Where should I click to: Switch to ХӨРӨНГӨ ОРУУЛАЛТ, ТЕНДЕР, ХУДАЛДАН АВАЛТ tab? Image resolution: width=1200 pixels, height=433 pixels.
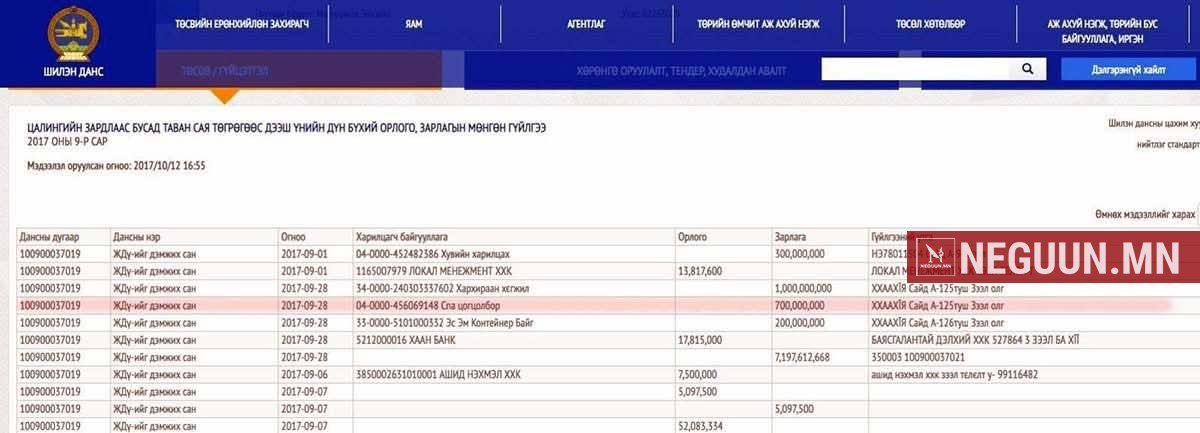(x=681, y=71)
